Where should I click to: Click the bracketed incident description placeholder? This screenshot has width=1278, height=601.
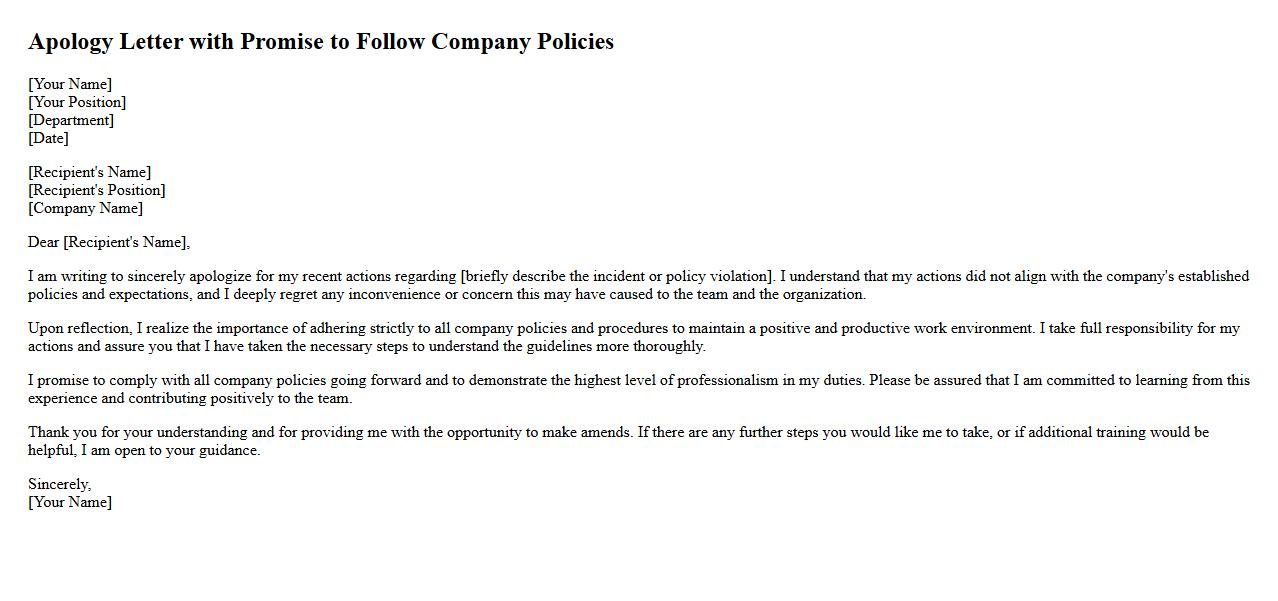(x=617, y=276)
